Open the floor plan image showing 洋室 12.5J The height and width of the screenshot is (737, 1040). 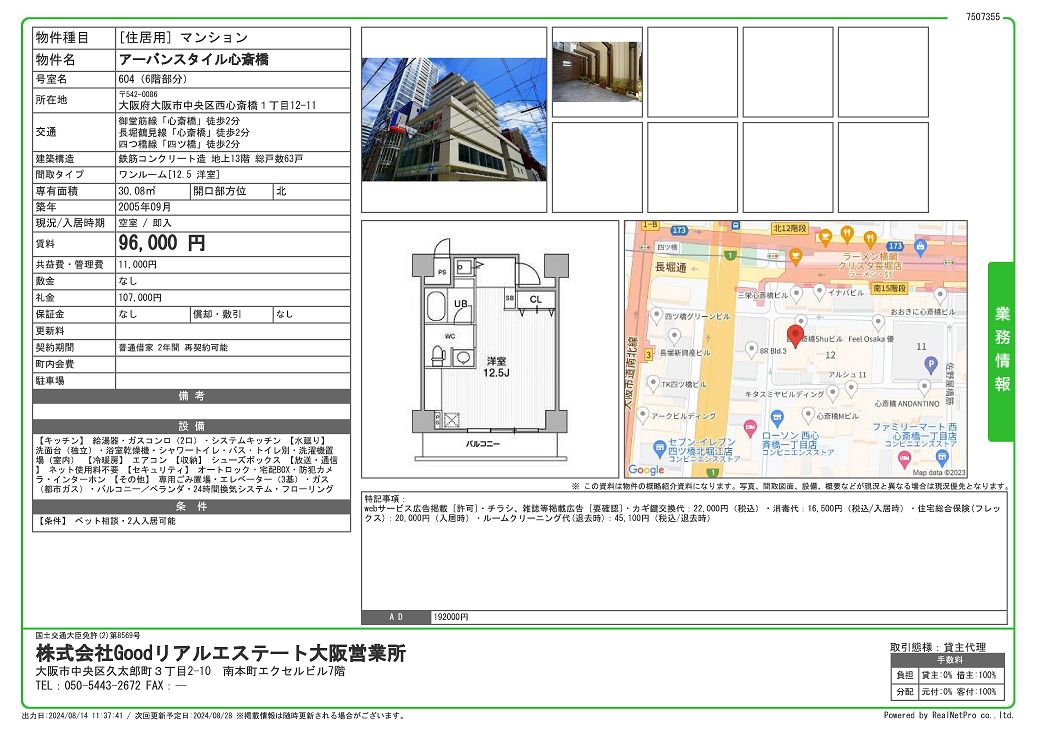point(490,349)
